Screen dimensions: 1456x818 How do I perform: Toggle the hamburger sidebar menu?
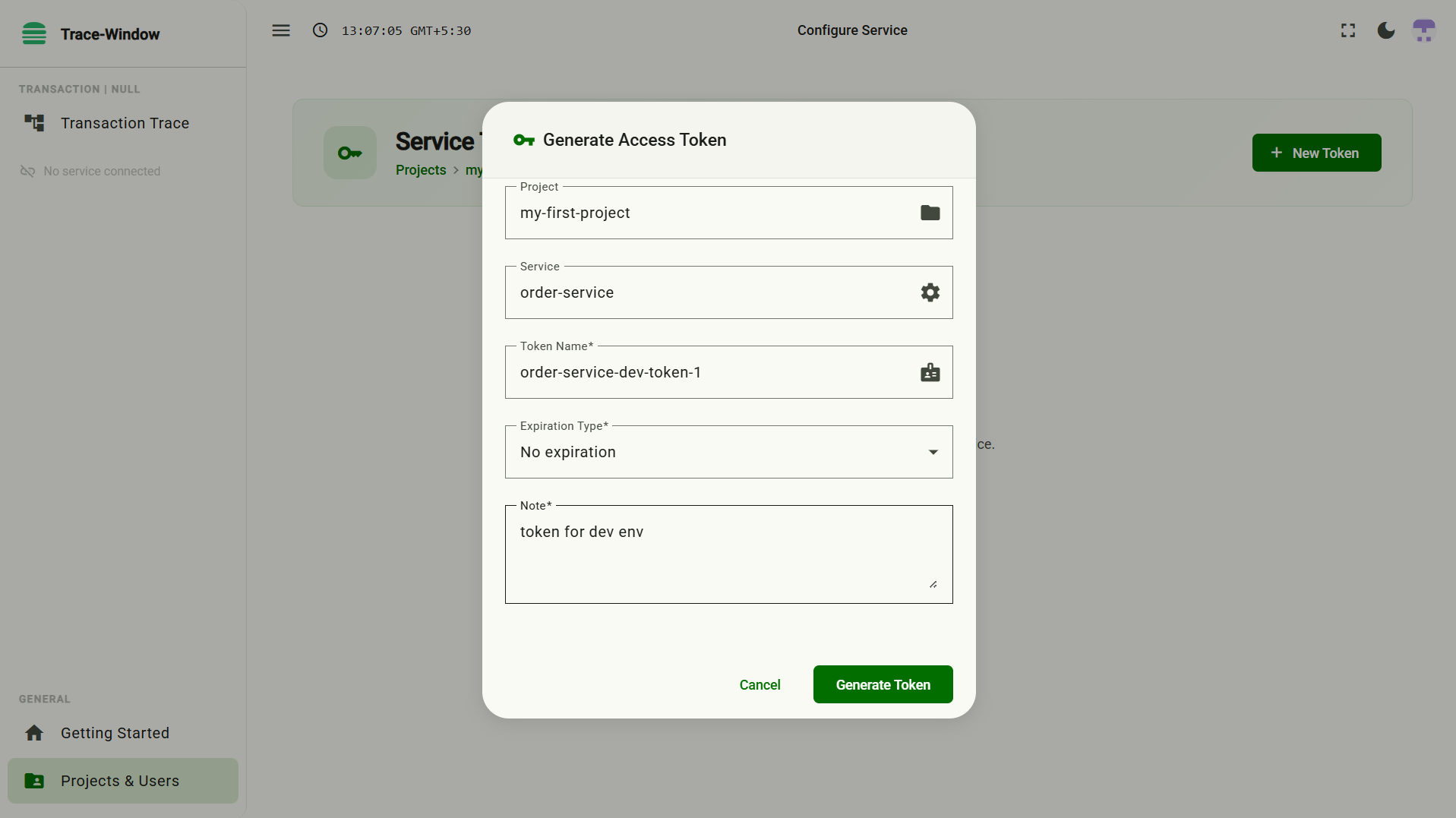pos(281,30)
